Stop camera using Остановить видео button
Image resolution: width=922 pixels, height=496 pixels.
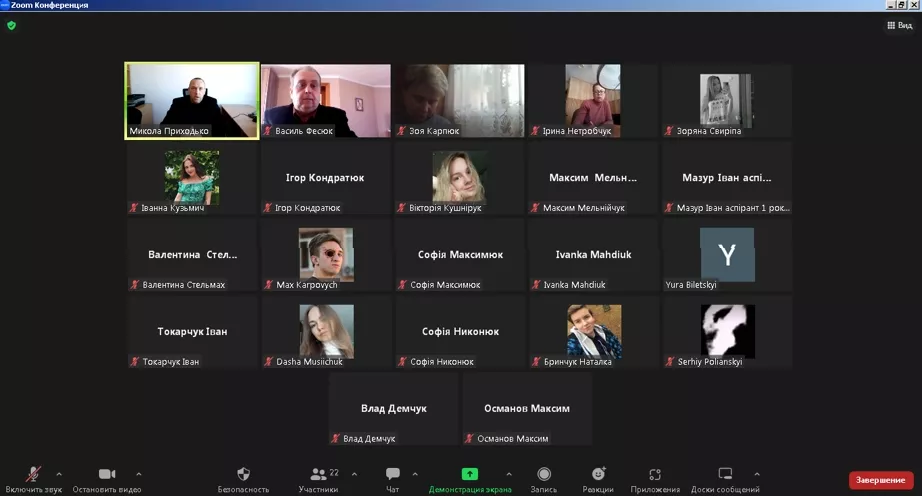coord(107,474)
